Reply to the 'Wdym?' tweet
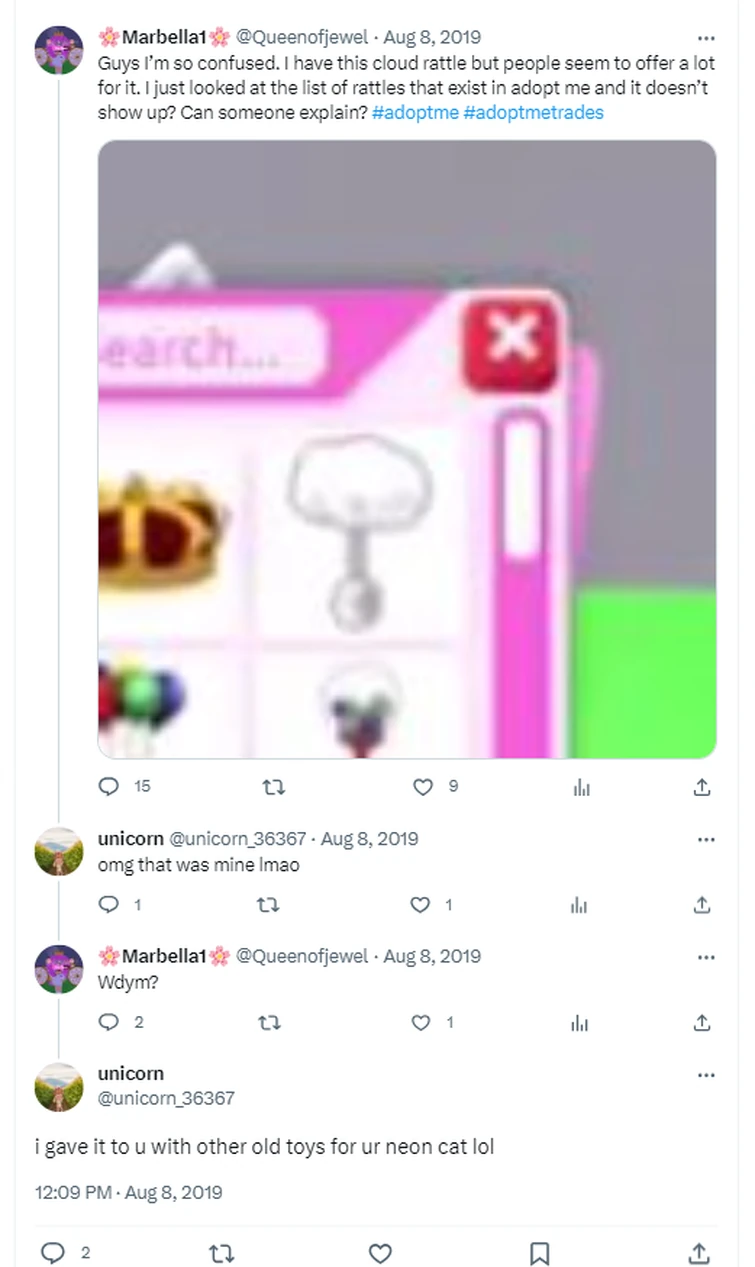The image size is (755, 1267). (109, 1022)
